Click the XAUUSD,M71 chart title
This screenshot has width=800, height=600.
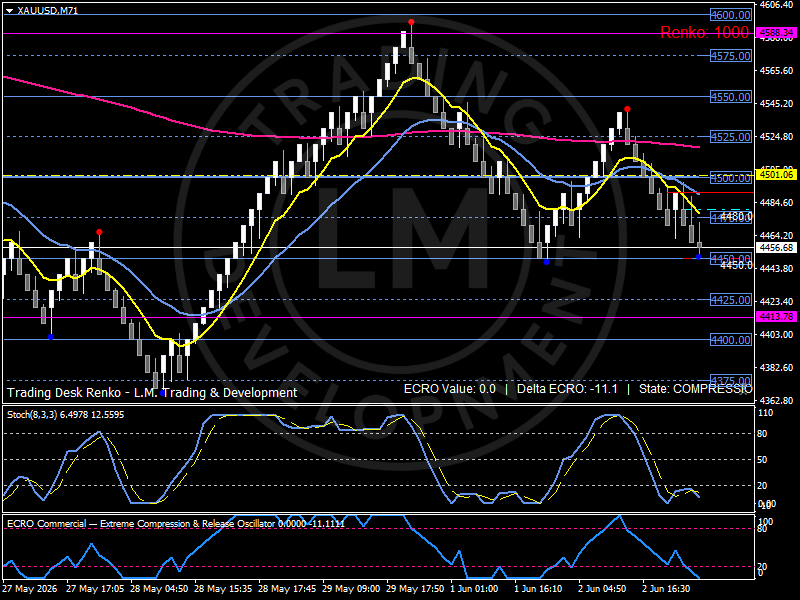[47, 11]
